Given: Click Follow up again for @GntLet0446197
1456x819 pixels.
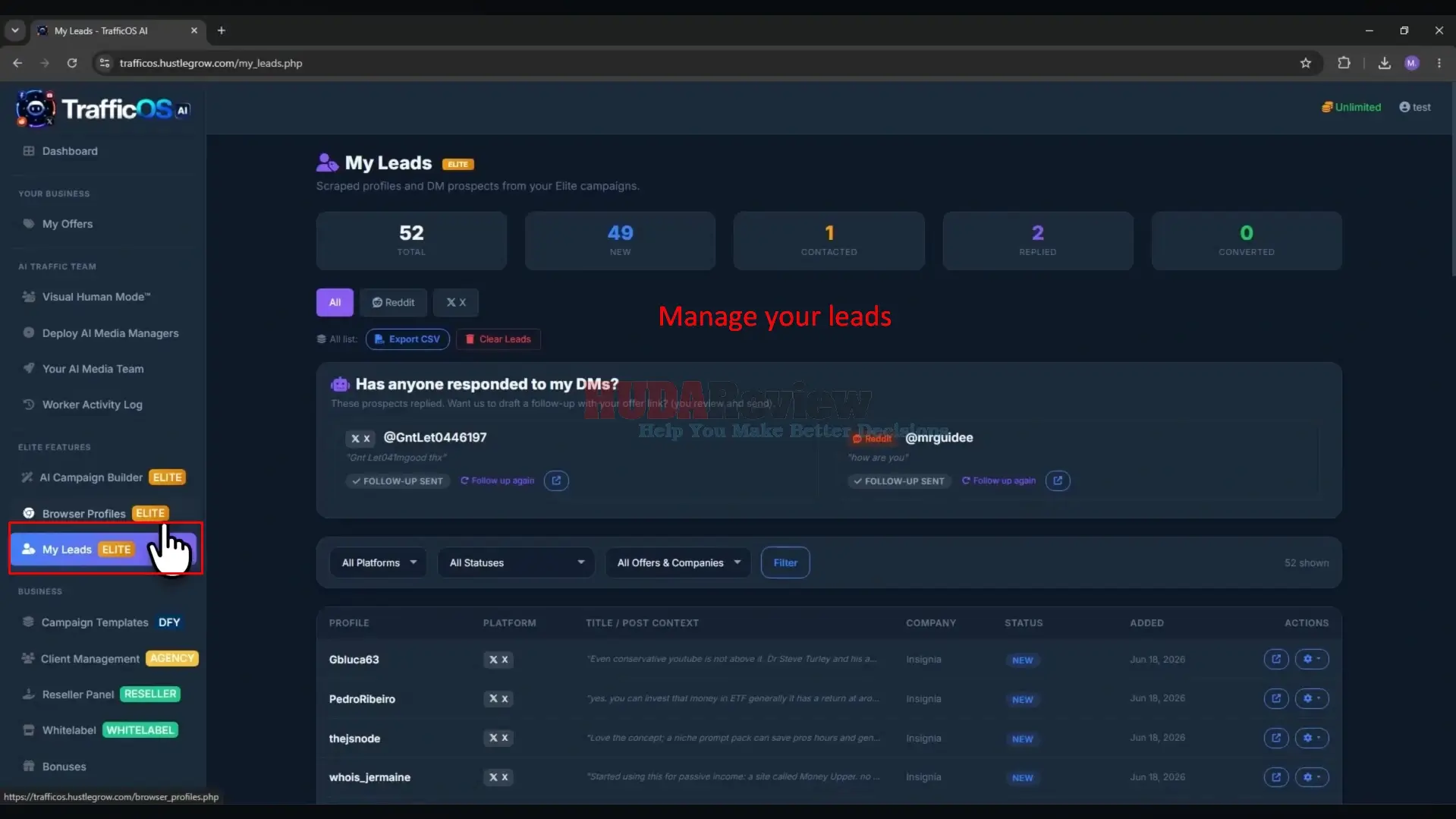Looking at the screenshot, I should [x=498, y=480].
